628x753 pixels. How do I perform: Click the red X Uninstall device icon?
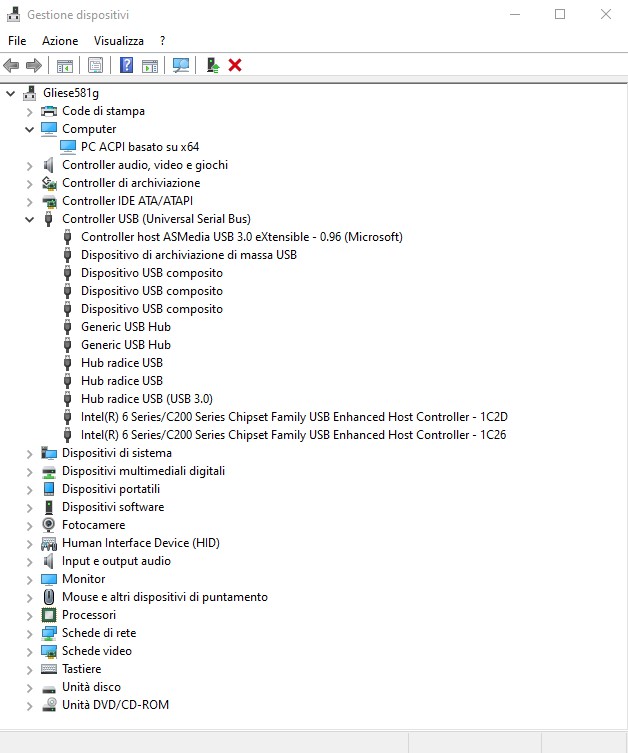tap(235, 65)
